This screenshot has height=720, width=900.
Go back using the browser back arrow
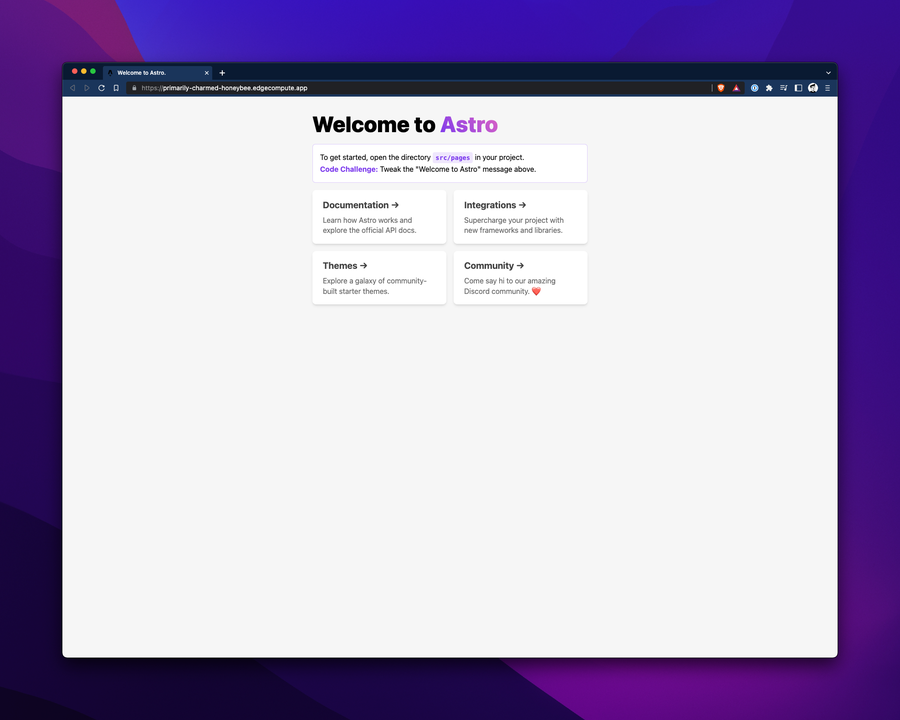click(x=72, y=88)
